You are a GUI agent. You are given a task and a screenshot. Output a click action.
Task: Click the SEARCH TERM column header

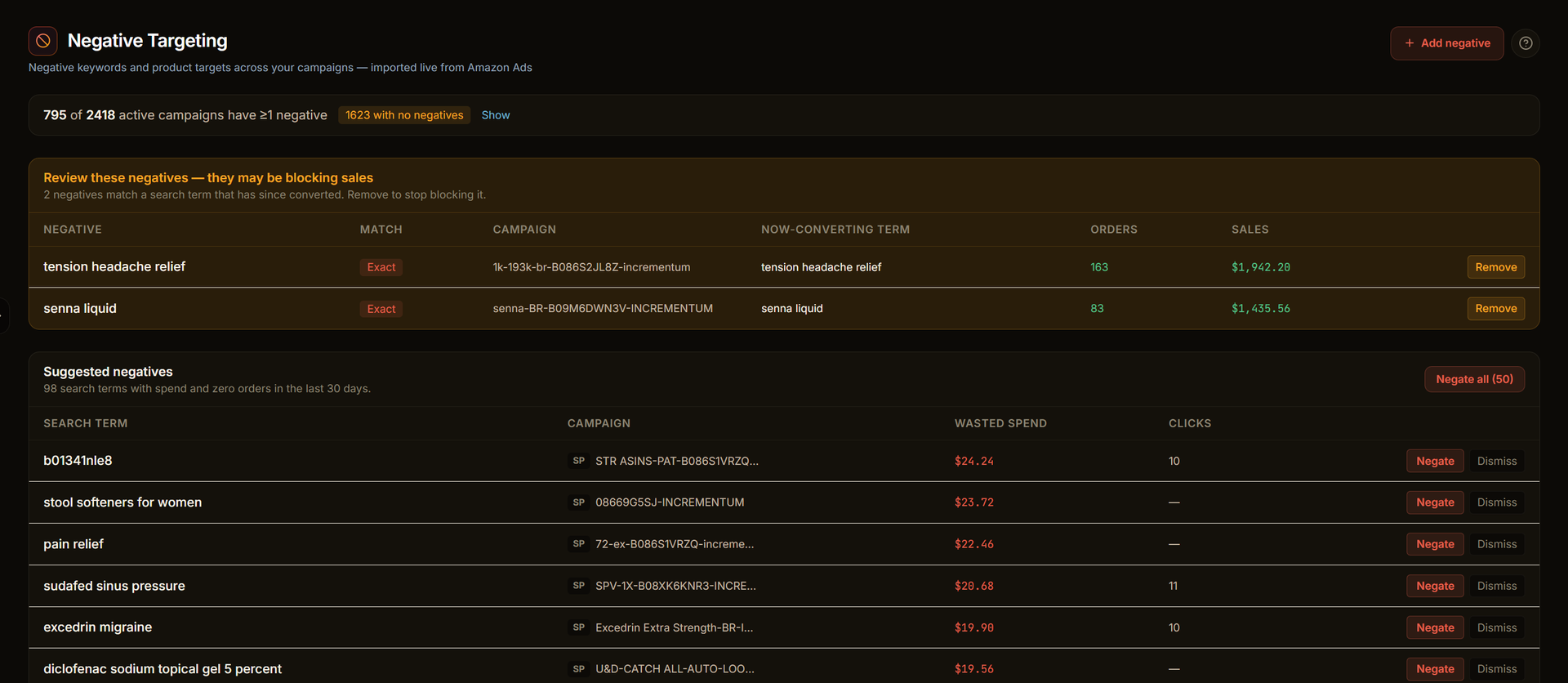coord(86,423)
